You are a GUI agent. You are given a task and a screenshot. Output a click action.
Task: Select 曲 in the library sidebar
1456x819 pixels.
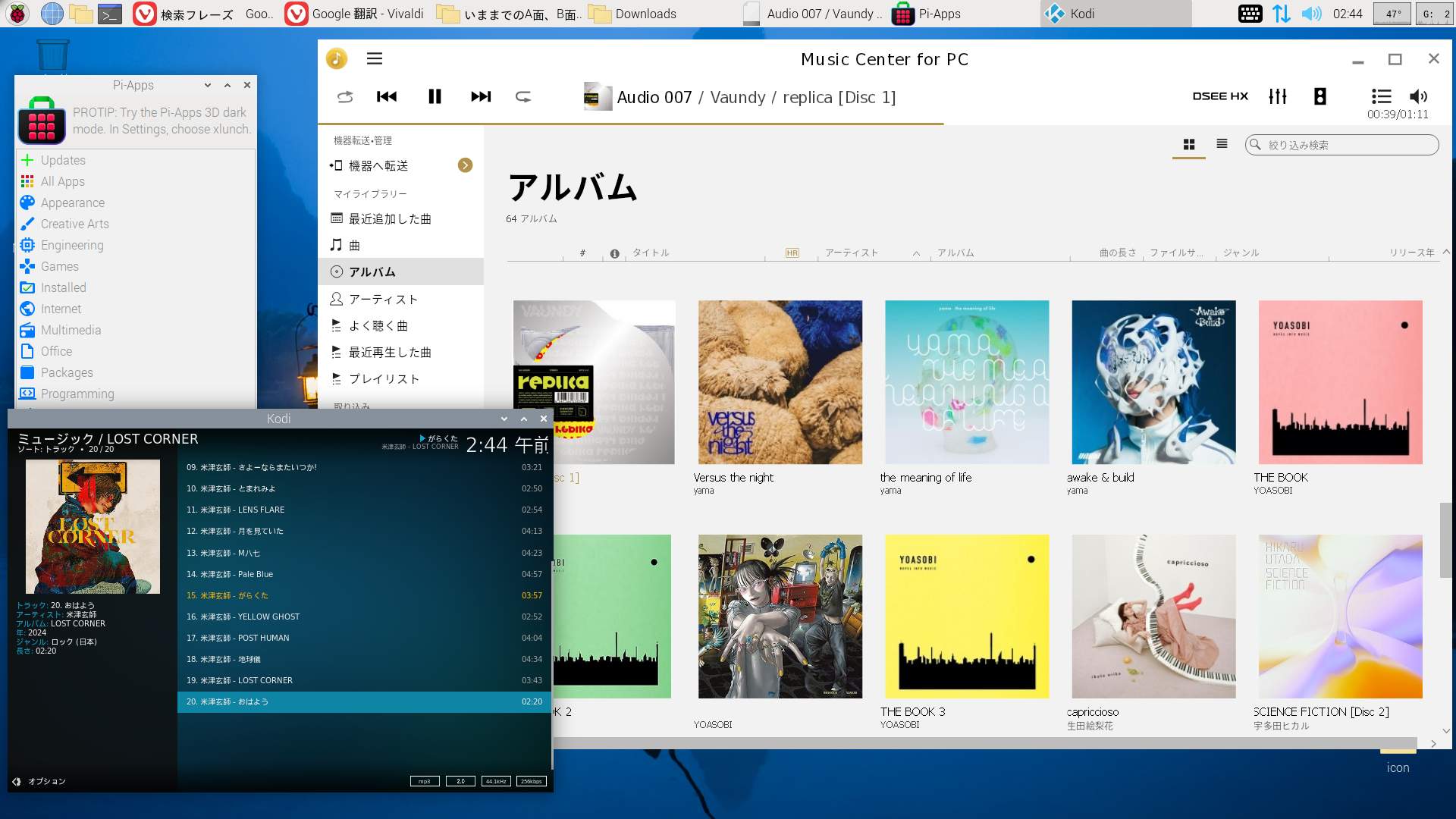pyautogui.click(x=400, y=245)
